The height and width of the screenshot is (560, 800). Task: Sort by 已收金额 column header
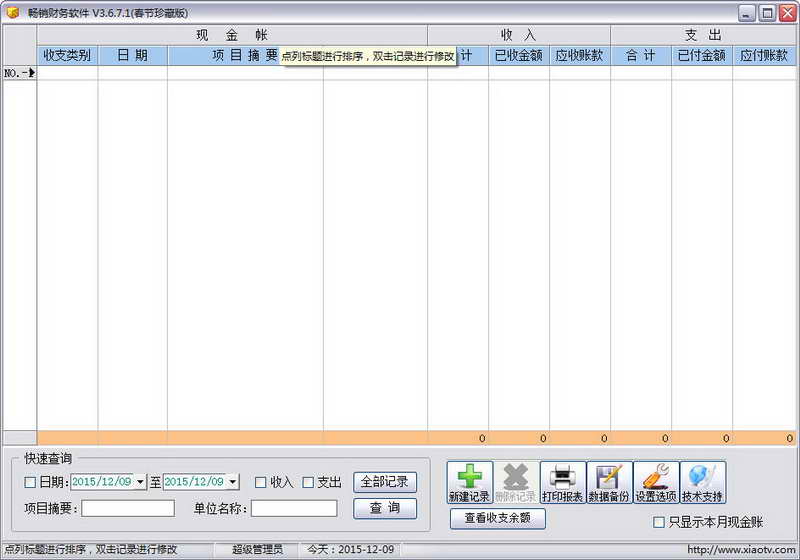[519, 55]
